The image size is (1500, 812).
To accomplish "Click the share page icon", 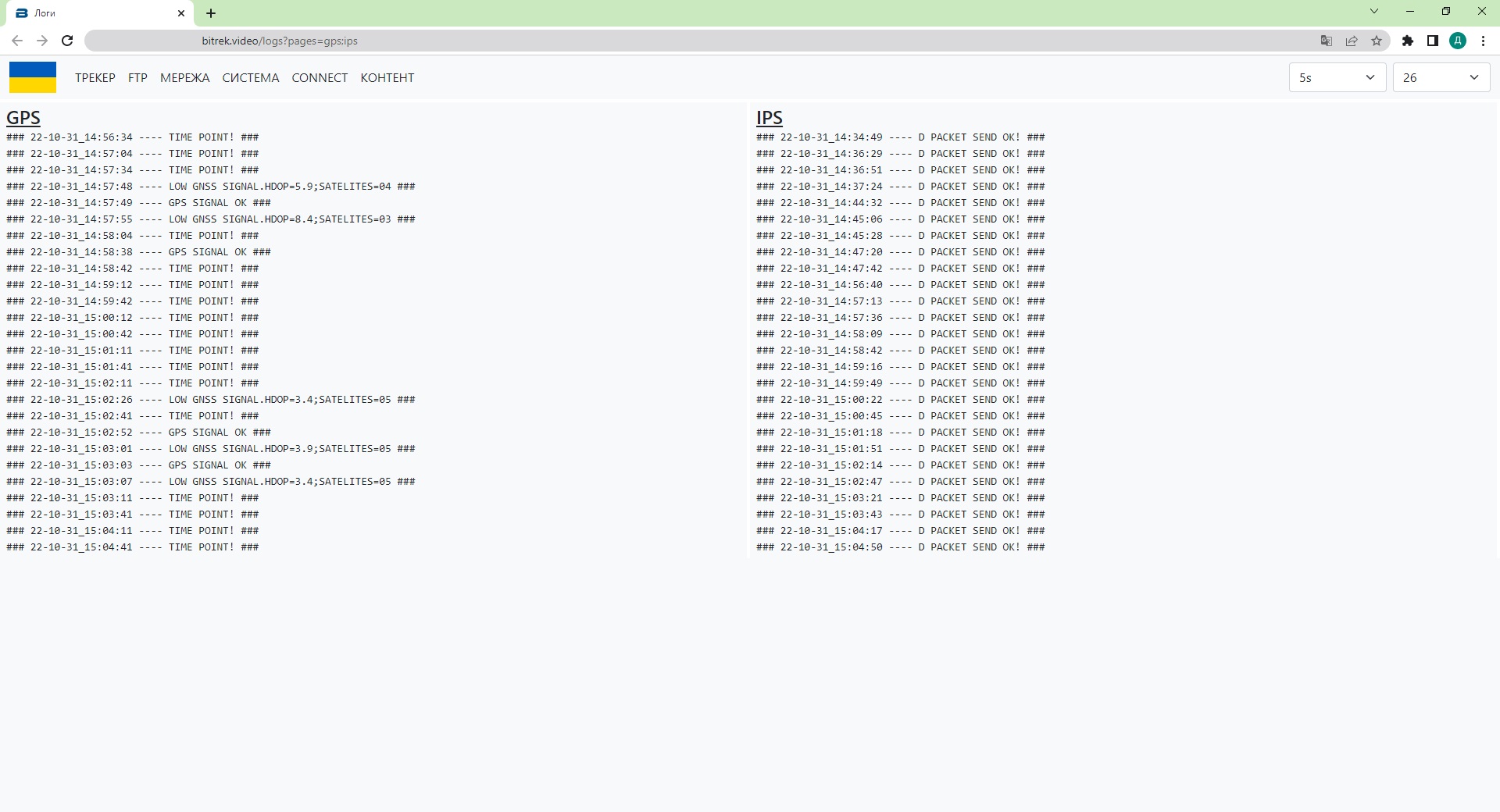I will point(1352,41).
